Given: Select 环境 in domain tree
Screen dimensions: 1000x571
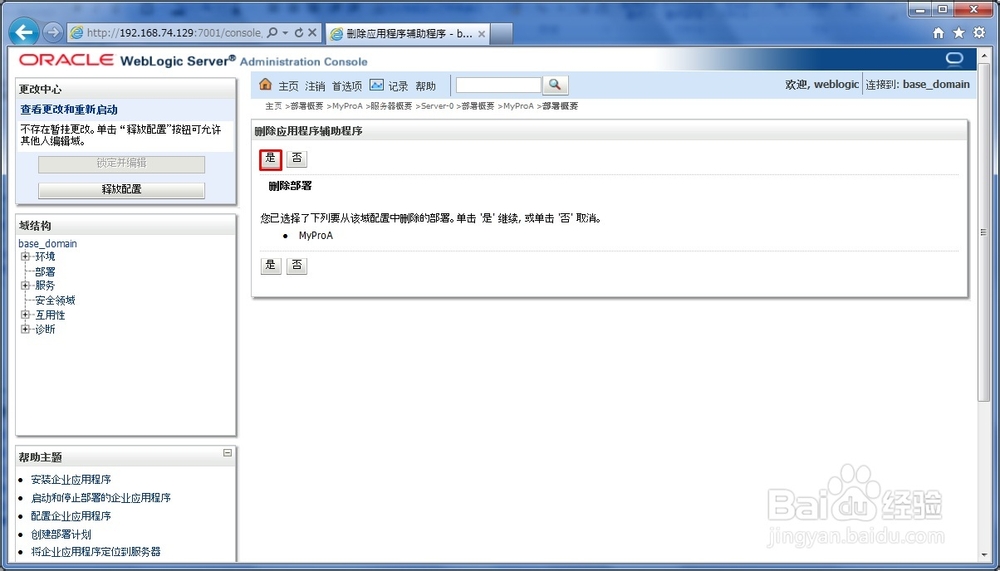Looking at the screenshot, I should pyautogui.click(x=45, y=256).
